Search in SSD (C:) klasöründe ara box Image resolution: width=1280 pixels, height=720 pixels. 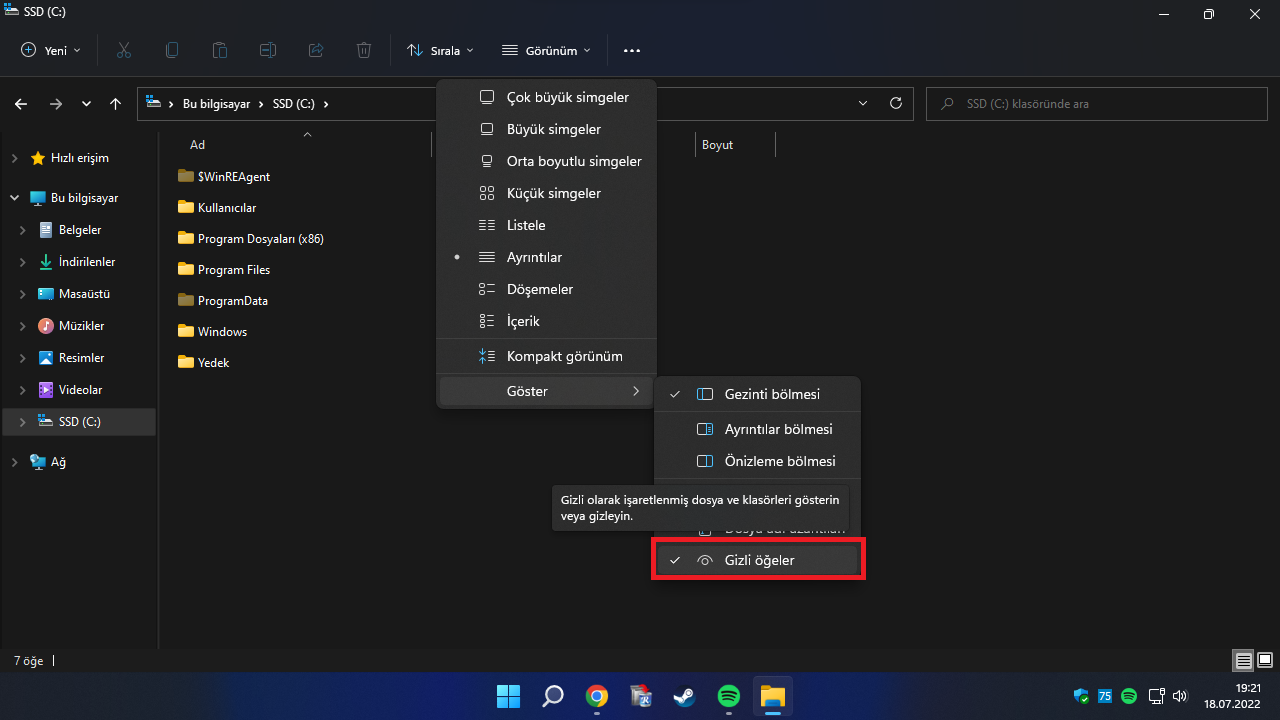click(x=1097, y=103)
